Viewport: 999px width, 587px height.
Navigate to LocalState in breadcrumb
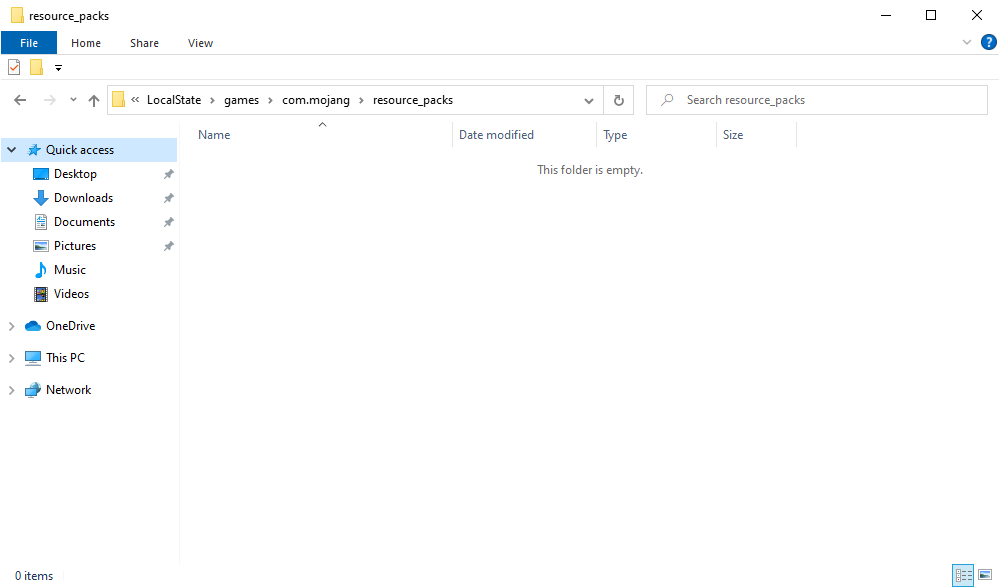click(174, 100)
